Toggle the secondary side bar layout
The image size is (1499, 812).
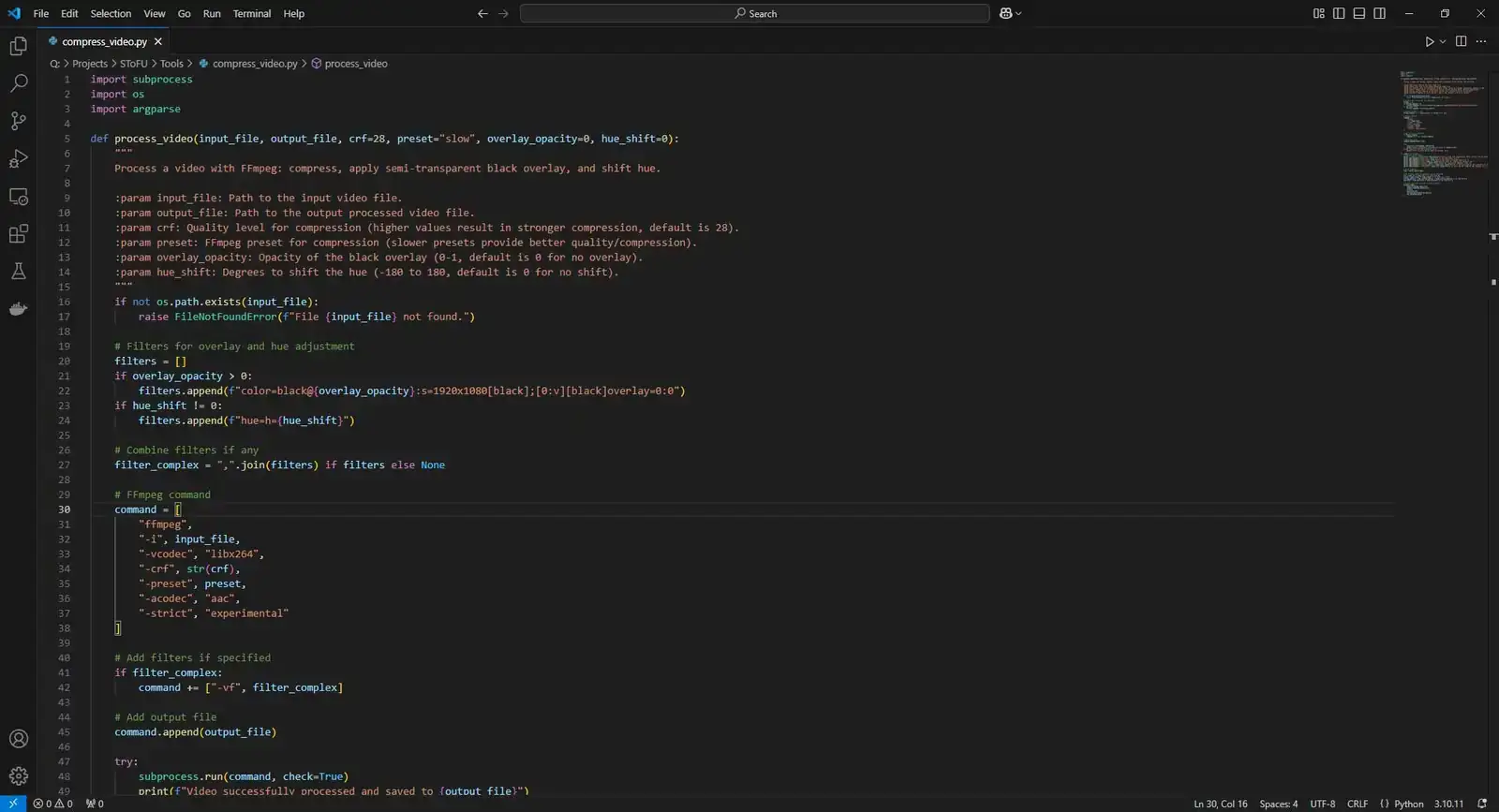(x=1380, y=13)
